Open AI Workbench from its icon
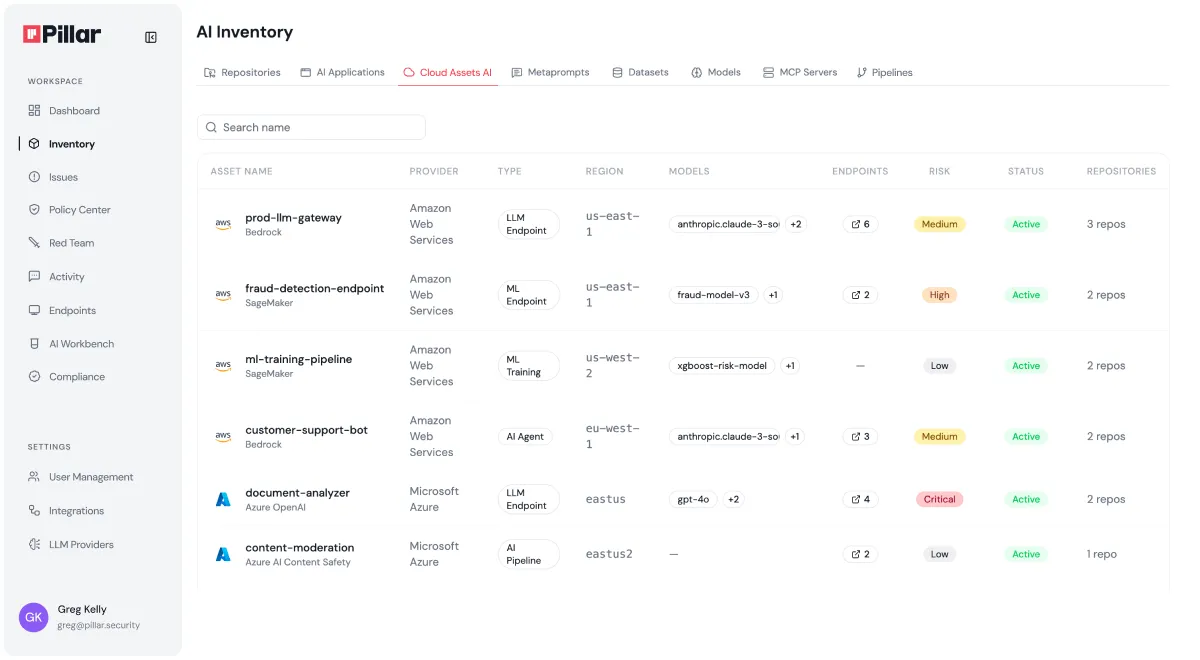Screen dimensions: 1200x660 [x=33, y=343]
